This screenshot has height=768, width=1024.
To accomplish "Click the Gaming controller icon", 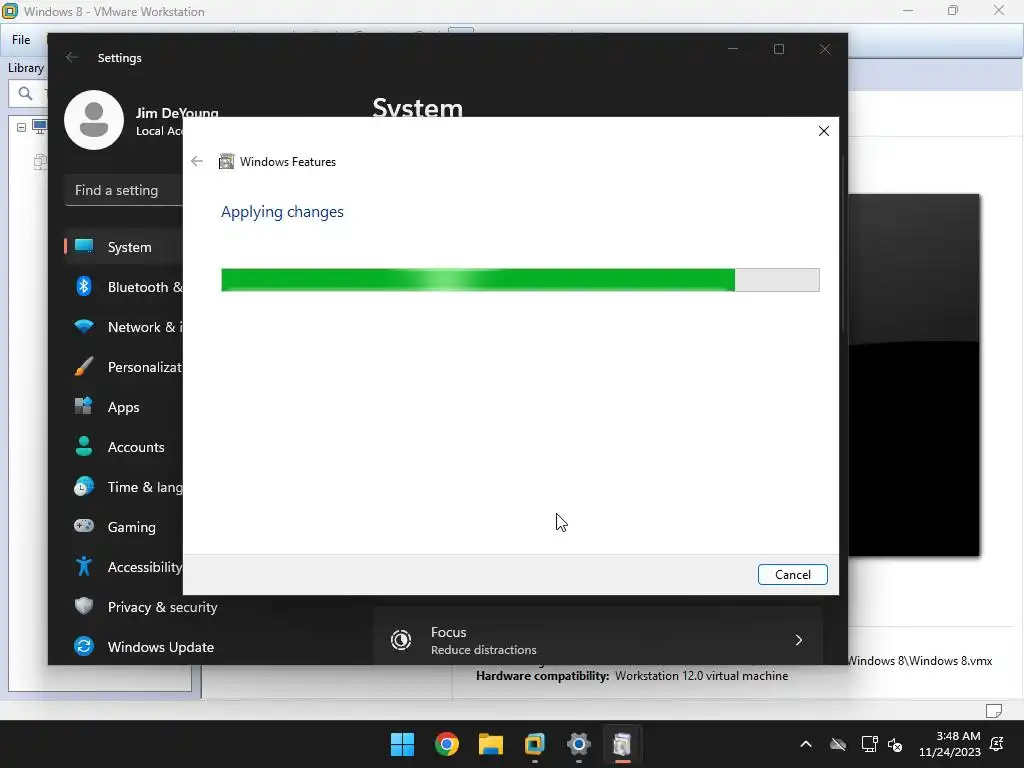I will pos(84,526).
